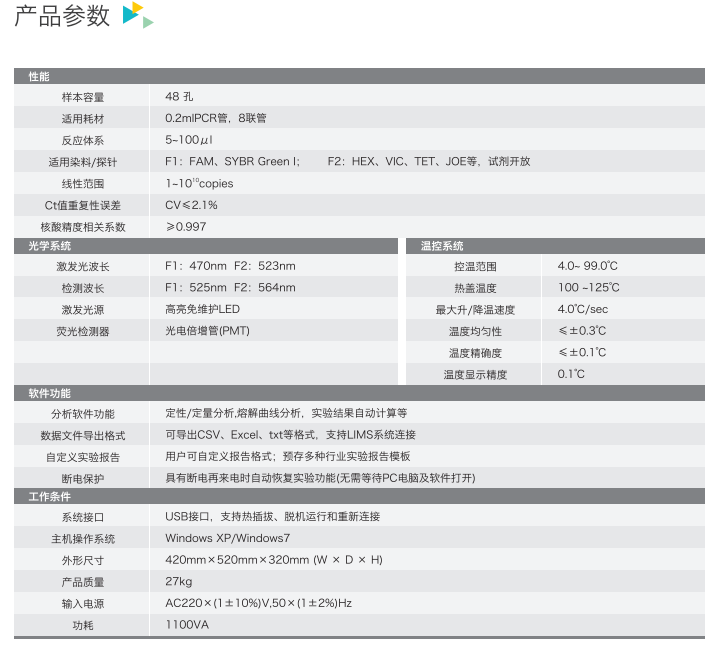Select the 工作条件 section header
The image size is (712, 645).
[50, 497]
